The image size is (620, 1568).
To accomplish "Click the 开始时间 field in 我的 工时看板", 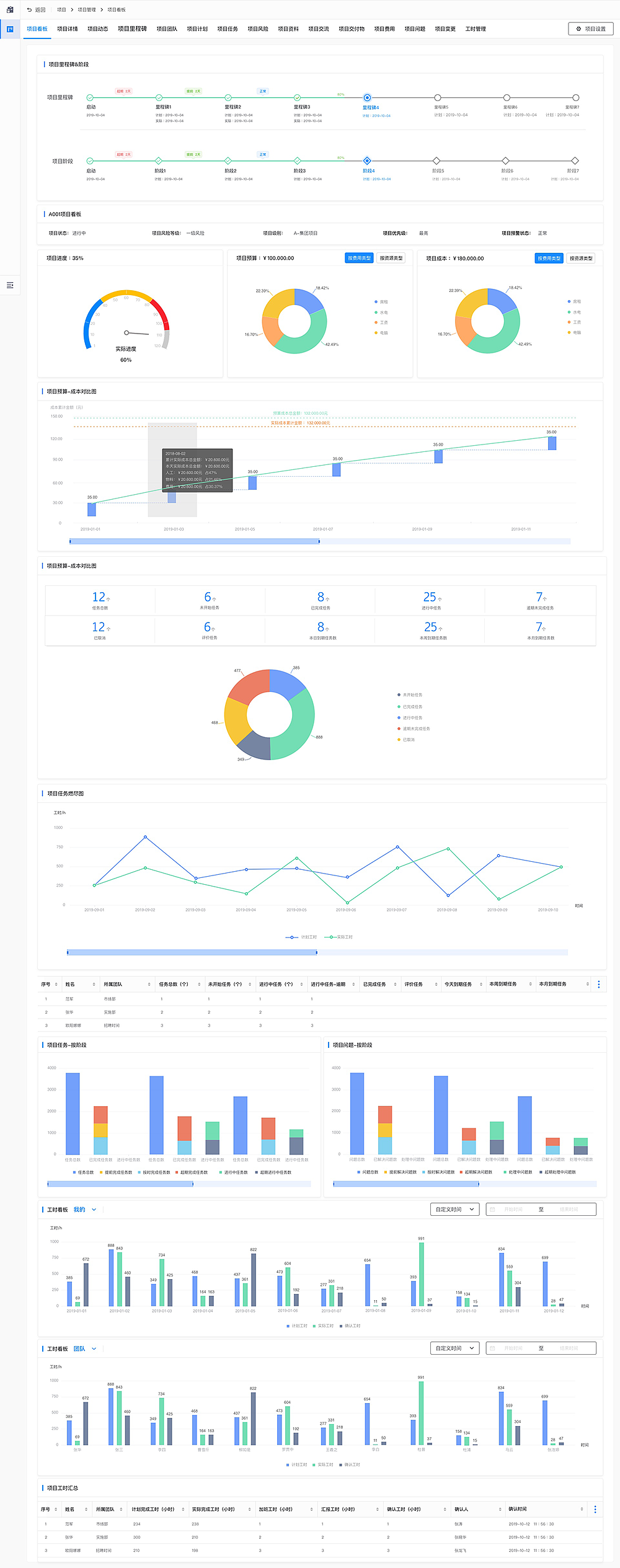I will click(x=513, y=1210).
